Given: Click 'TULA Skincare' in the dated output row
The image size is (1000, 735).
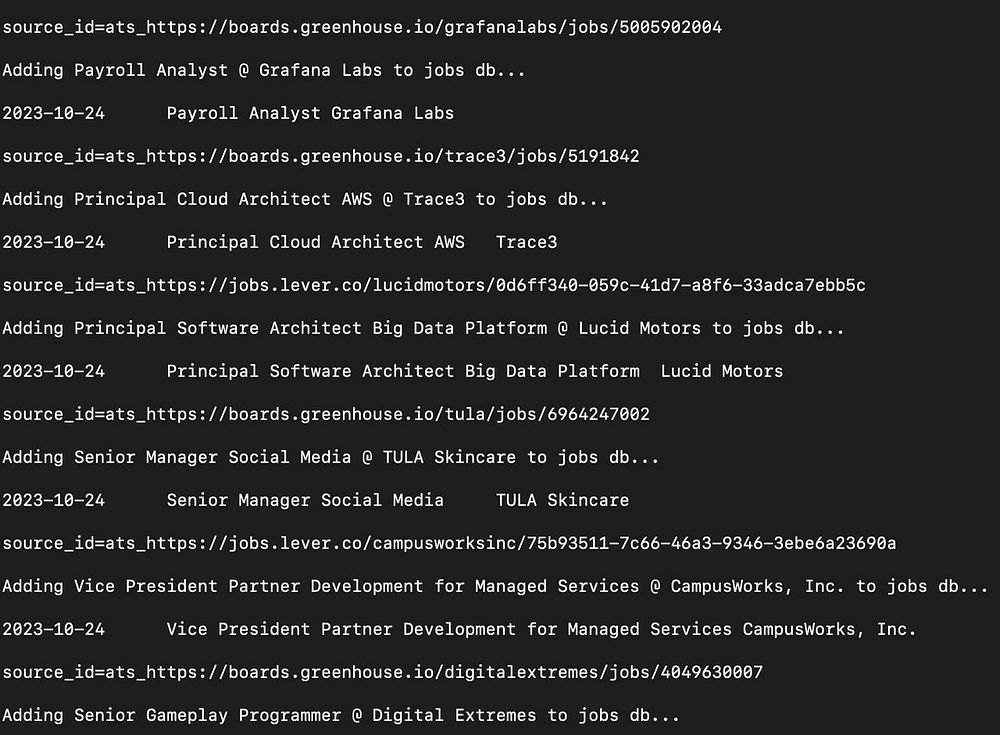Looking at the screenshot, I should coord(562,500).
